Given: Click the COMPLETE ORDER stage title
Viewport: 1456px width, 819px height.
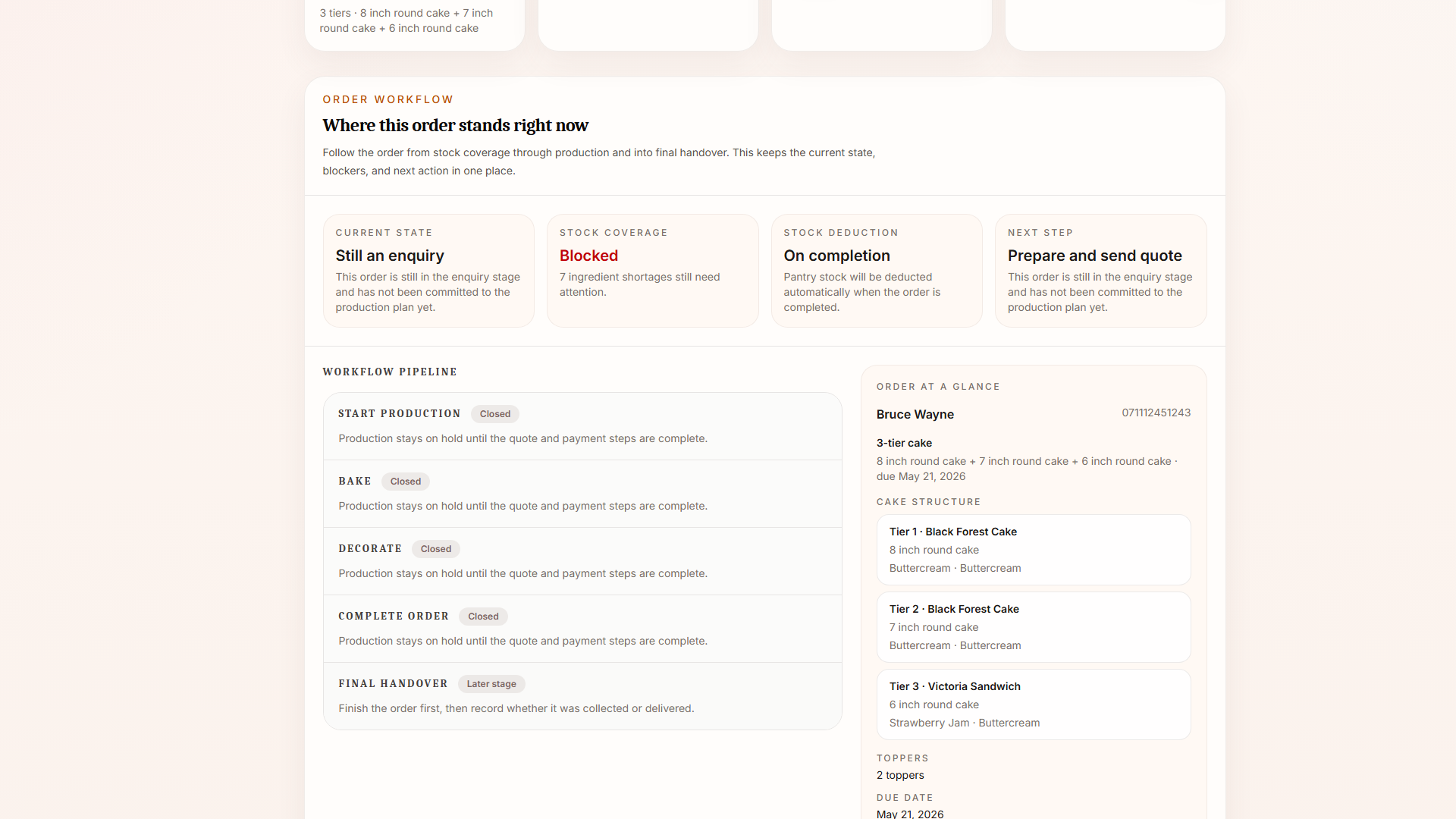Looking at the screenshot, I should (x=394, y=617).
